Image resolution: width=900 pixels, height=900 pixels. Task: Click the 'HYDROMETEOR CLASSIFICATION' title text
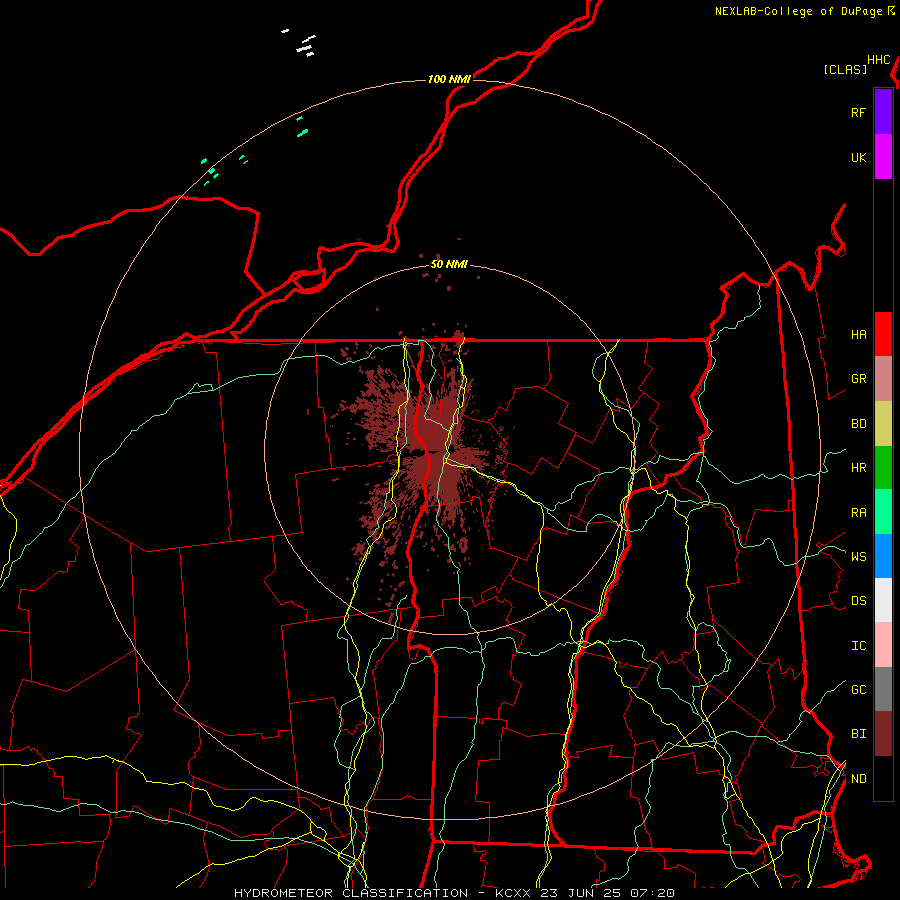click(x=351, y=893)
